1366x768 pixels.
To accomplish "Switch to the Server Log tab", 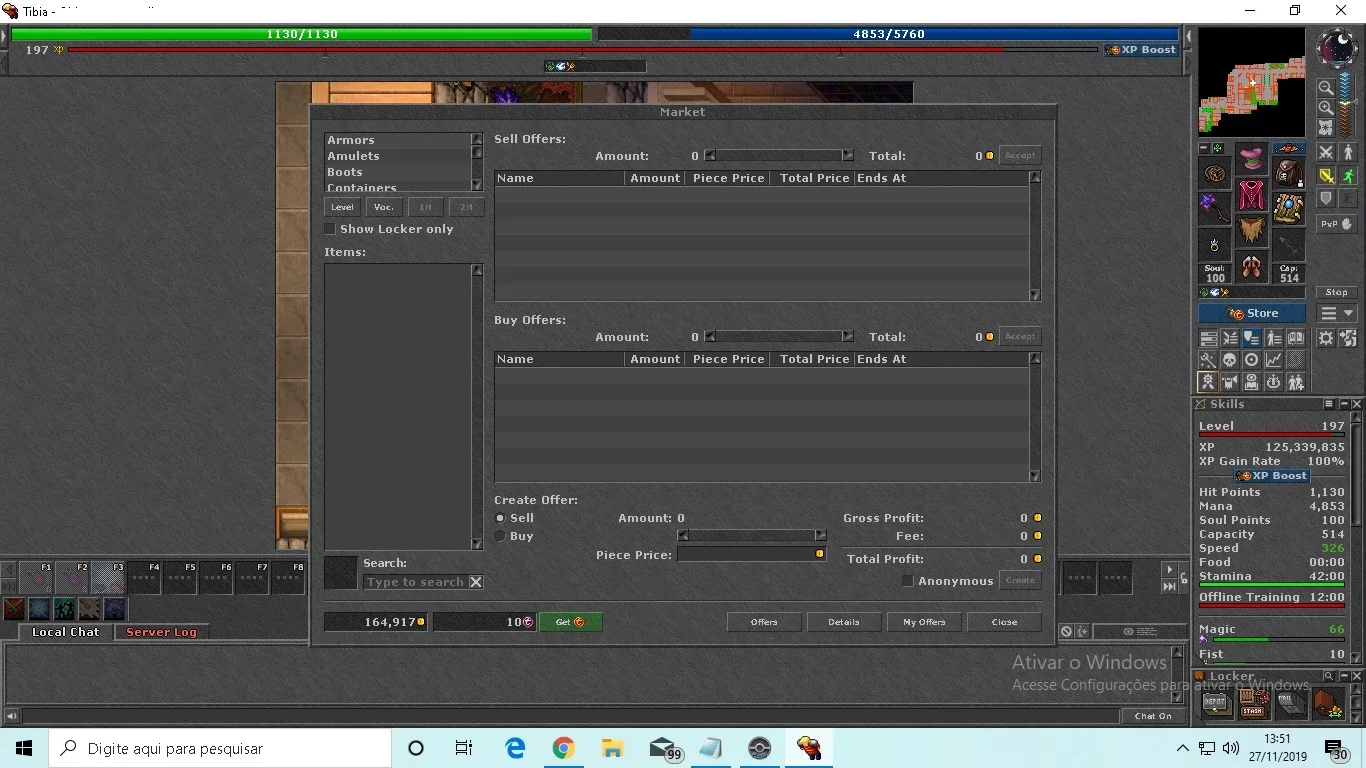I will pyautogui.click(x=161, y=632).
